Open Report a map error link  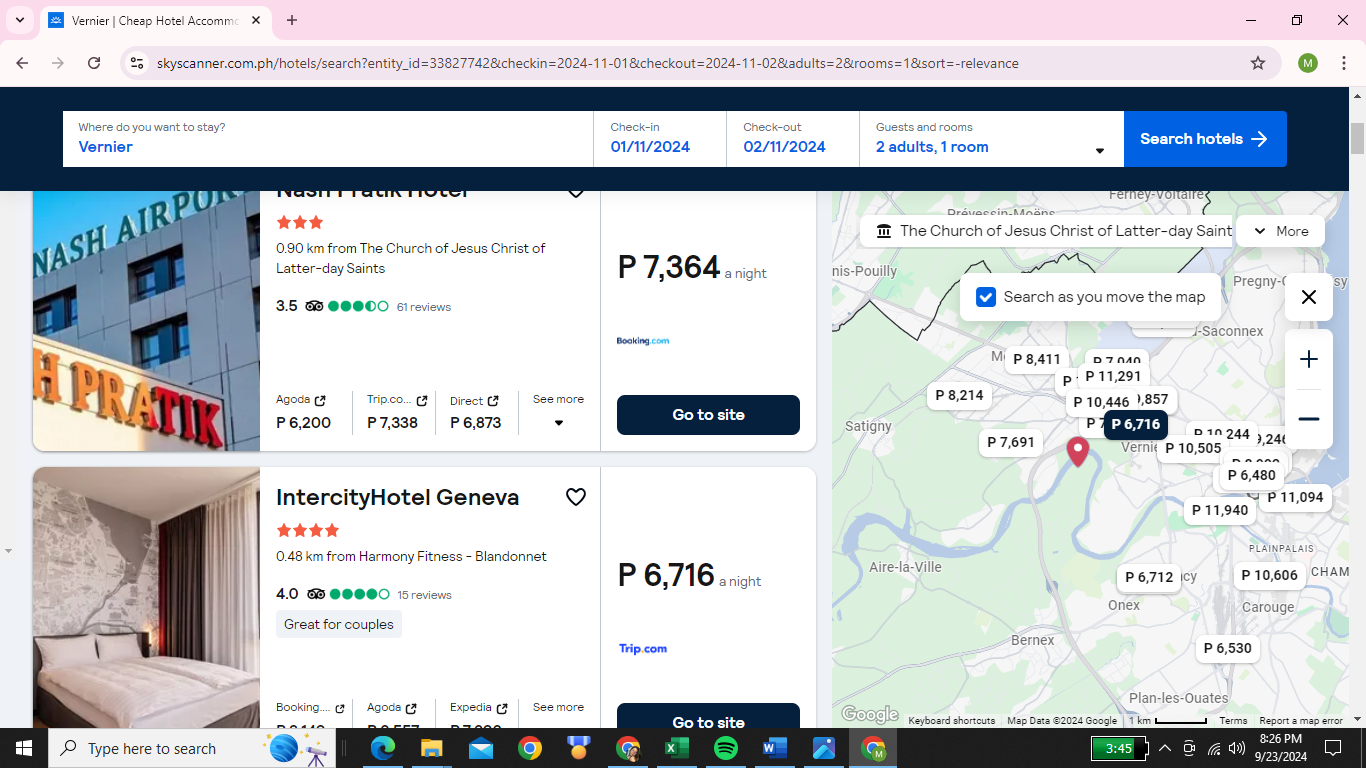(x=1301, y=721)
